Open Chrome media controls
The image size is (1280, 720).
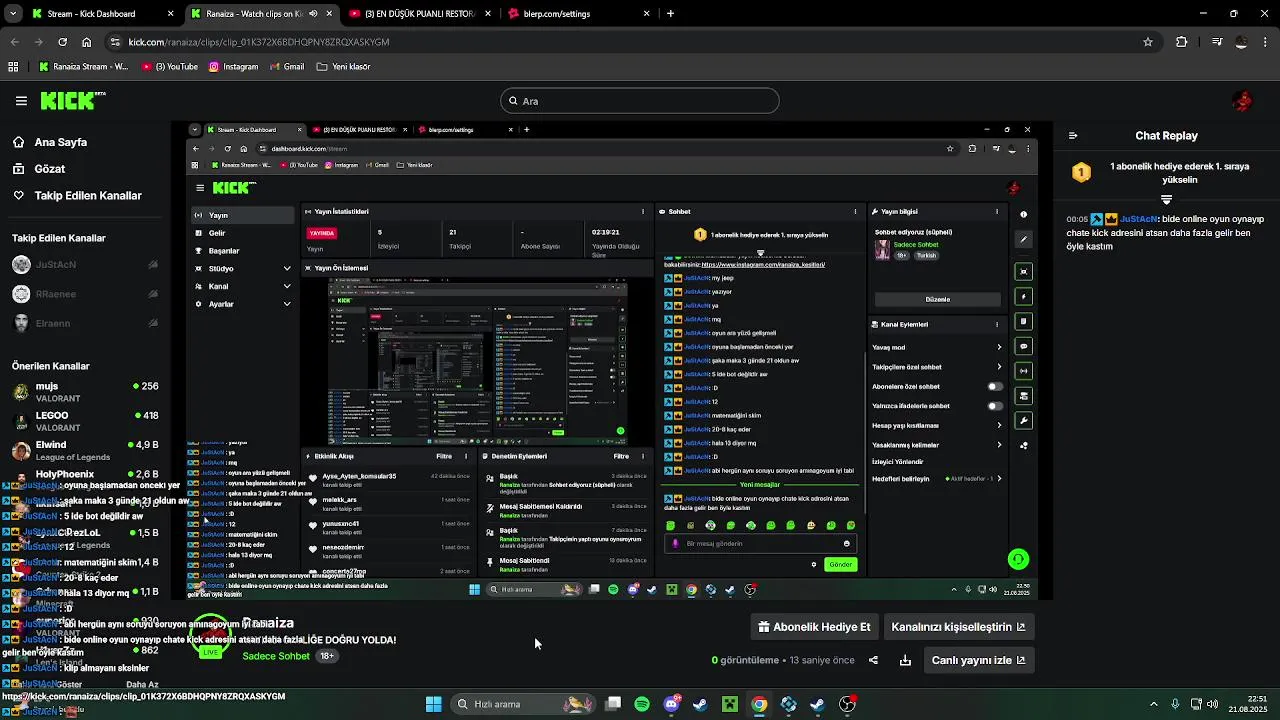tap(1217, 42)
